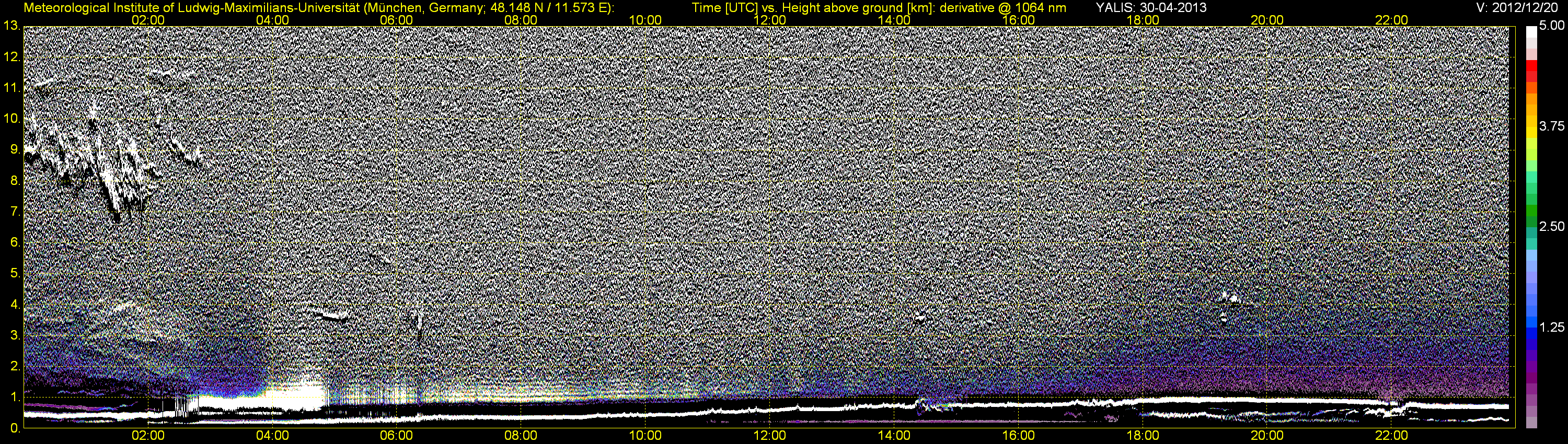Click the 10:00 label on the top time axis
Screen dimensions: 1568x444
pos(645,20)
